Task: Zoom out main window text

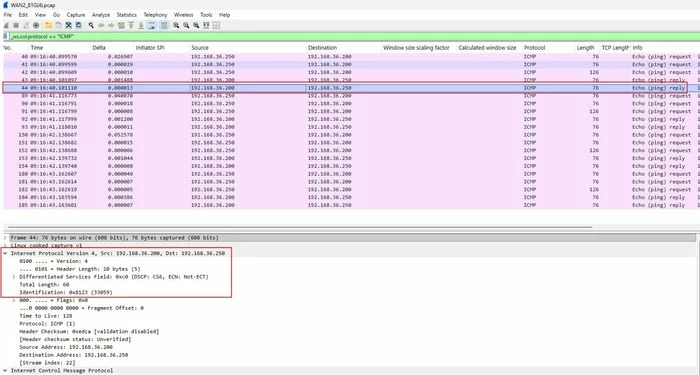Action: tap(186, 25)
